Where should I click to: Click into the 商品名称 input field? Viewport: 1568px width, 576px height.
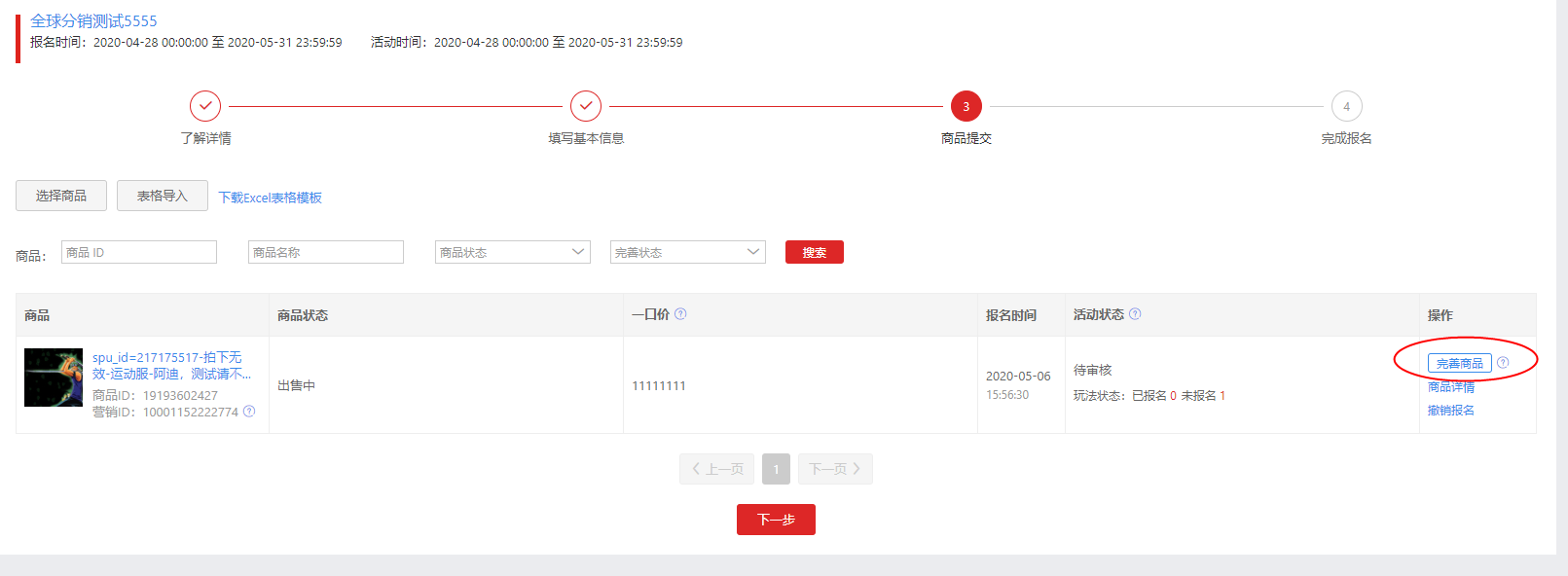[326, 252]
